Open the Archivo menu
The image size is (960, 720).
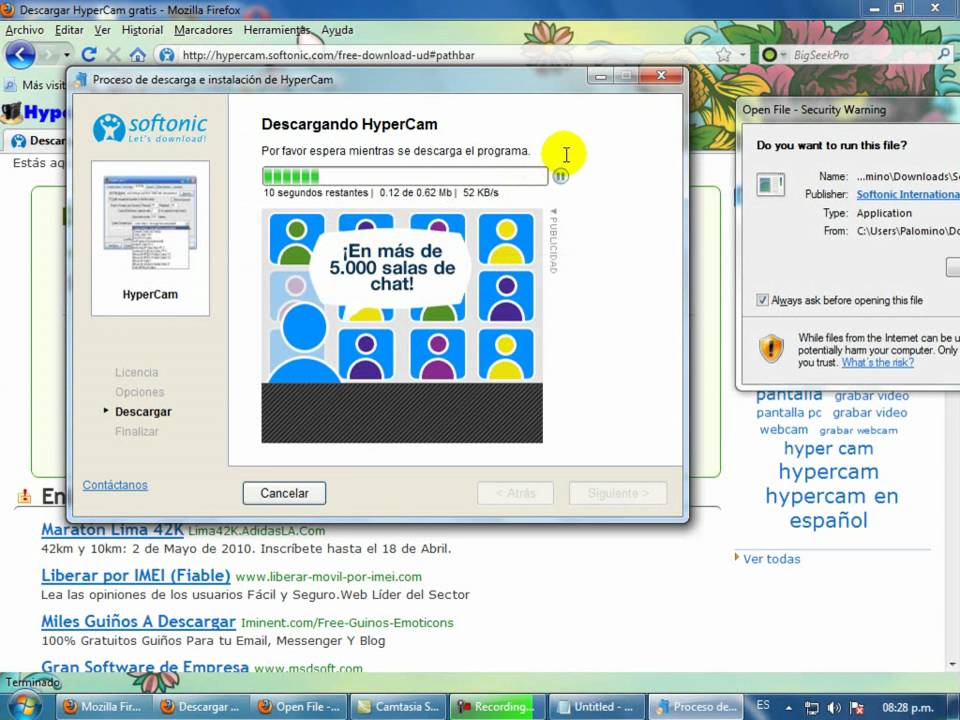[x=24, y=30]
